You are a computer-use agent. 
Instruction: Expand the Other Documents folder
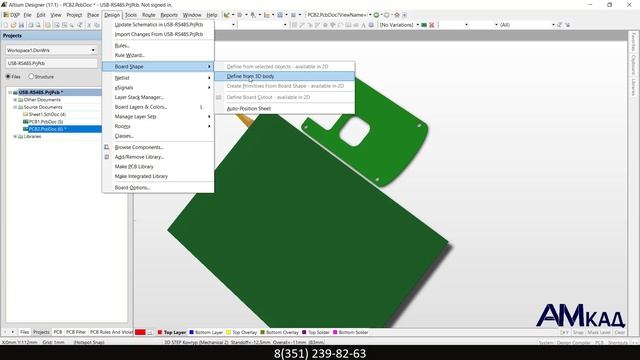coord(15,100)
